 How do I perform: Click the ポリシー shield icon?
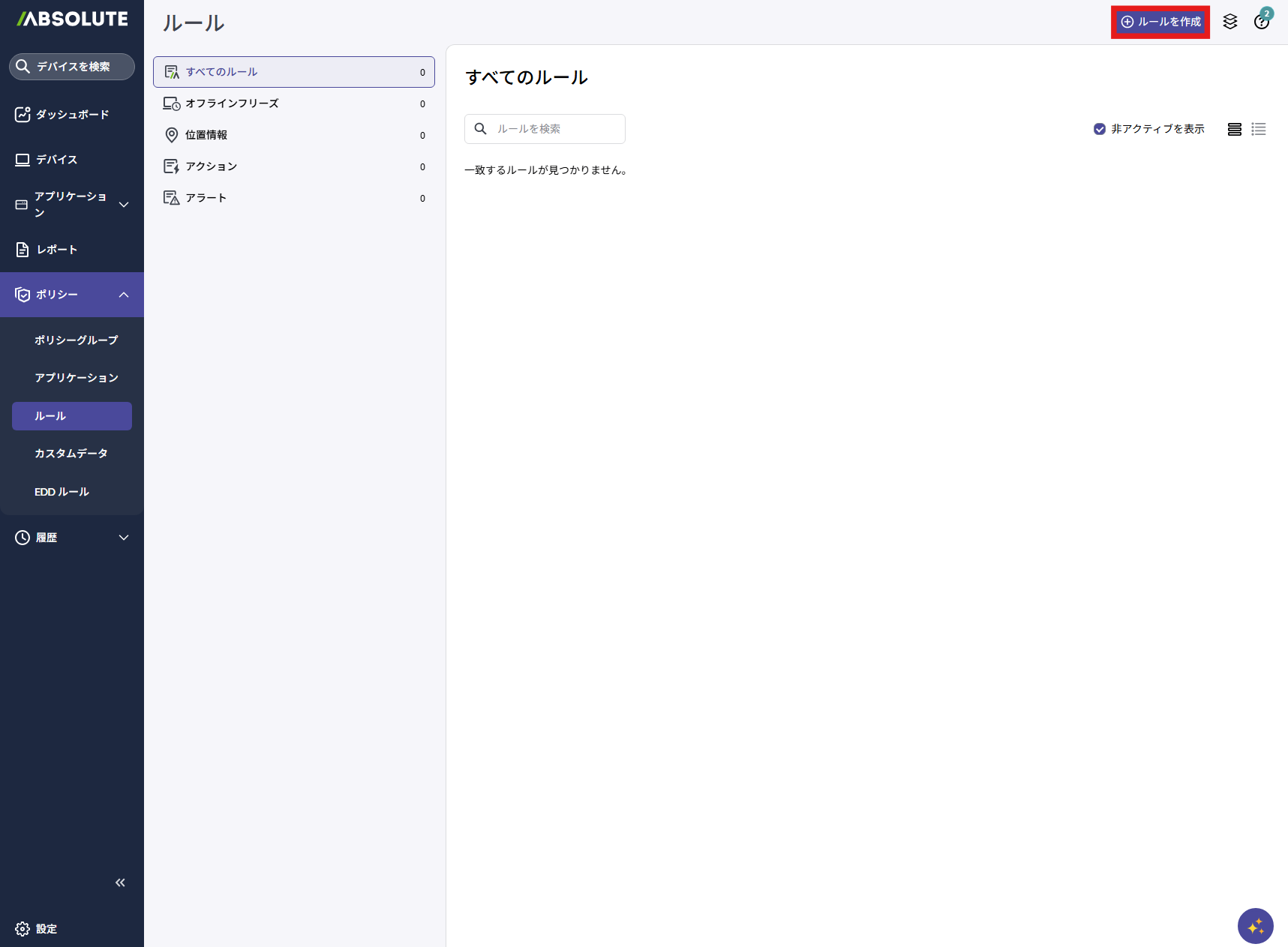(23, 295)
